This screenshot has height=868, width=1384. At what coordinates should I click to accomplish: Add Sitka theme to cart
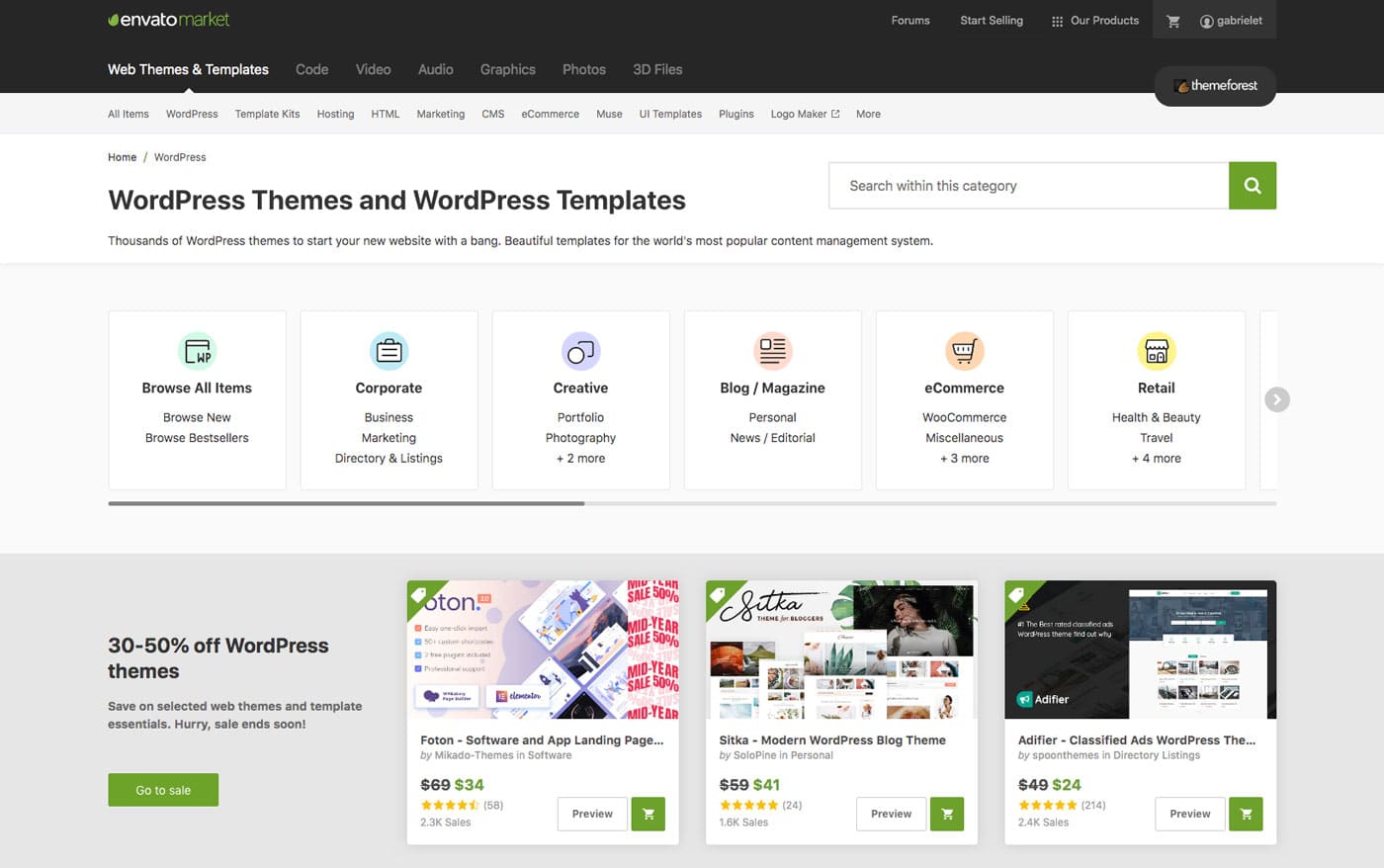947,814
